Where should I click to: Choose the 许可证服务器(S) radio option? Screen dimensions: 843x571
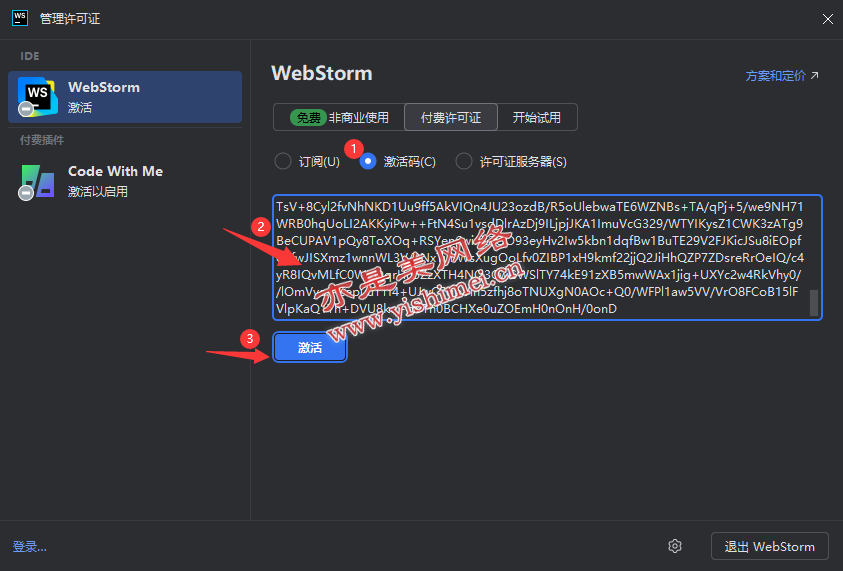(463, 161)
